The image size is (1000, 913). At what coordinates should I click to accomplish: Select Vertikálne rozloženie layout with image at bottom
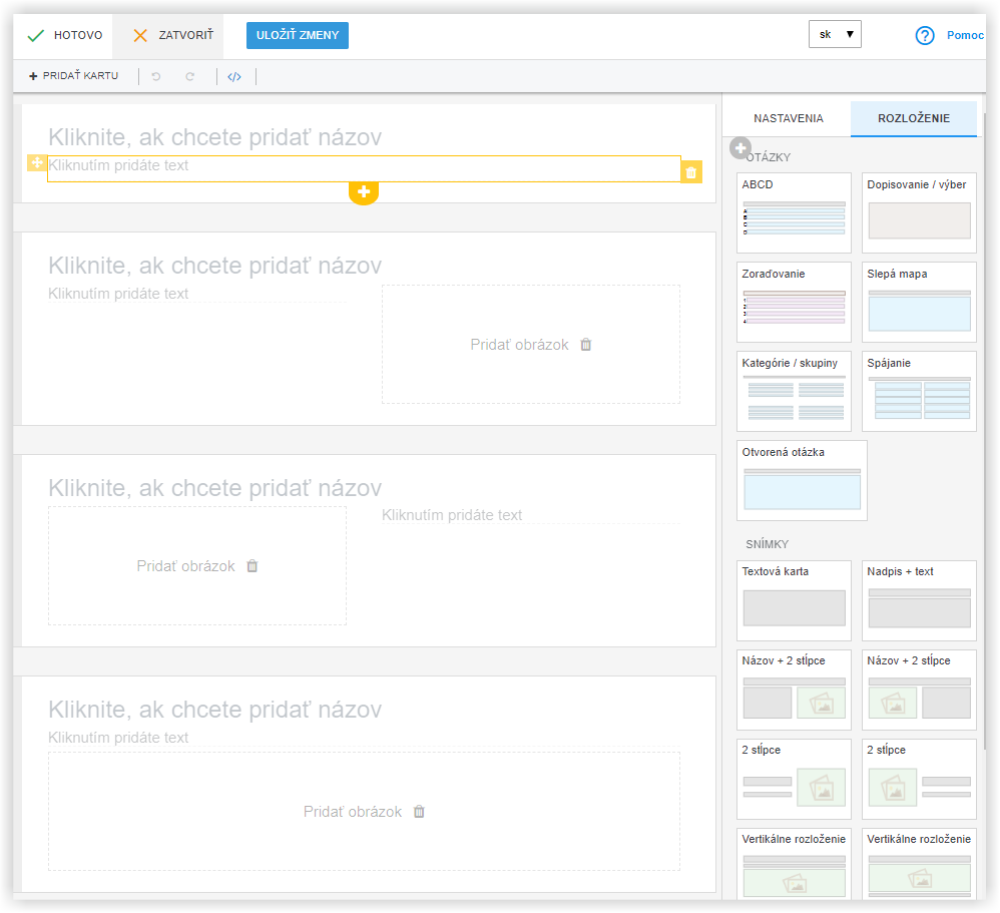pyautogui.click(x=794, y=864)
